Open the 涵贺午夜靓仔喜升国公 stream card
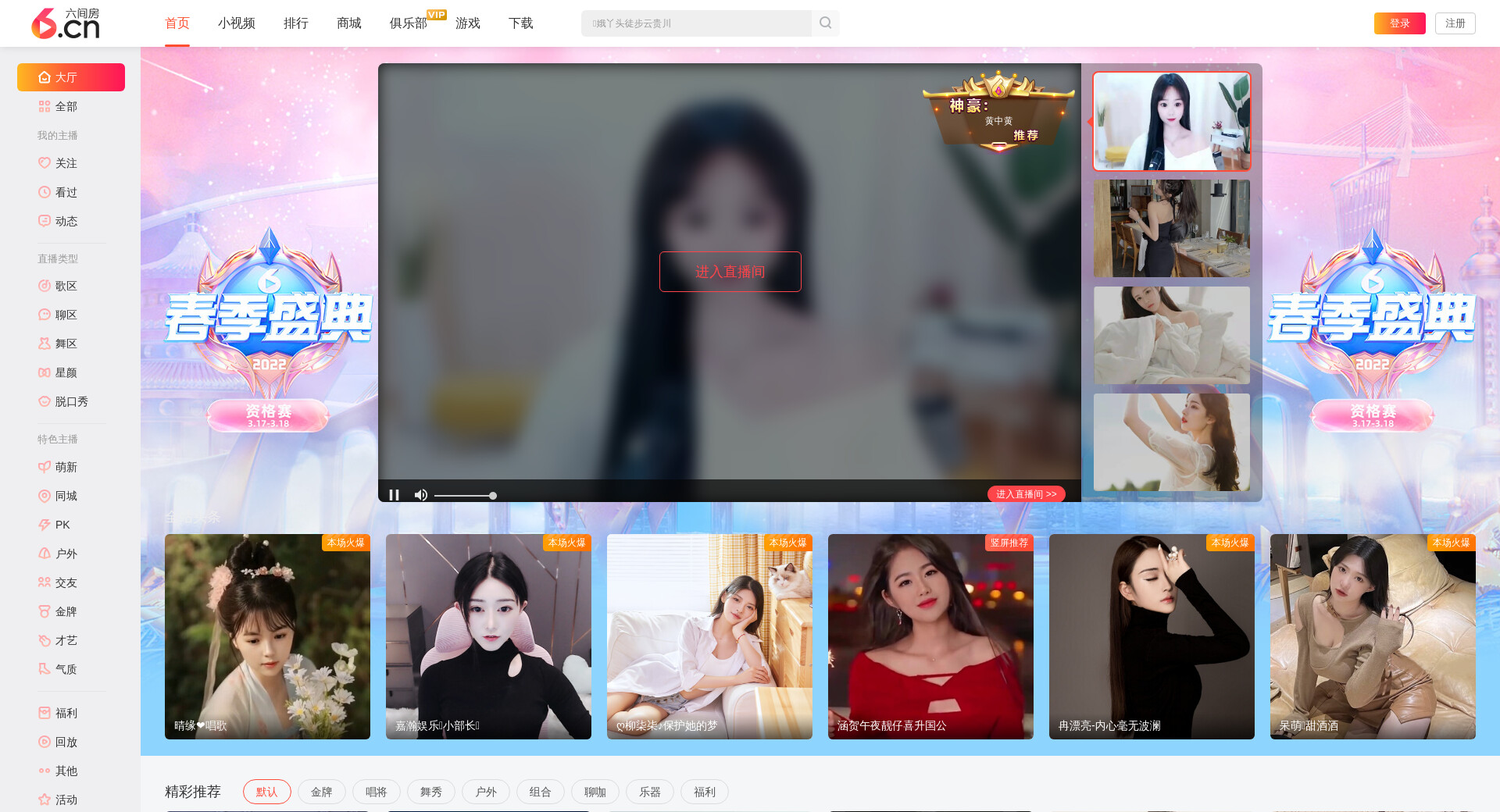 point(930,636)
